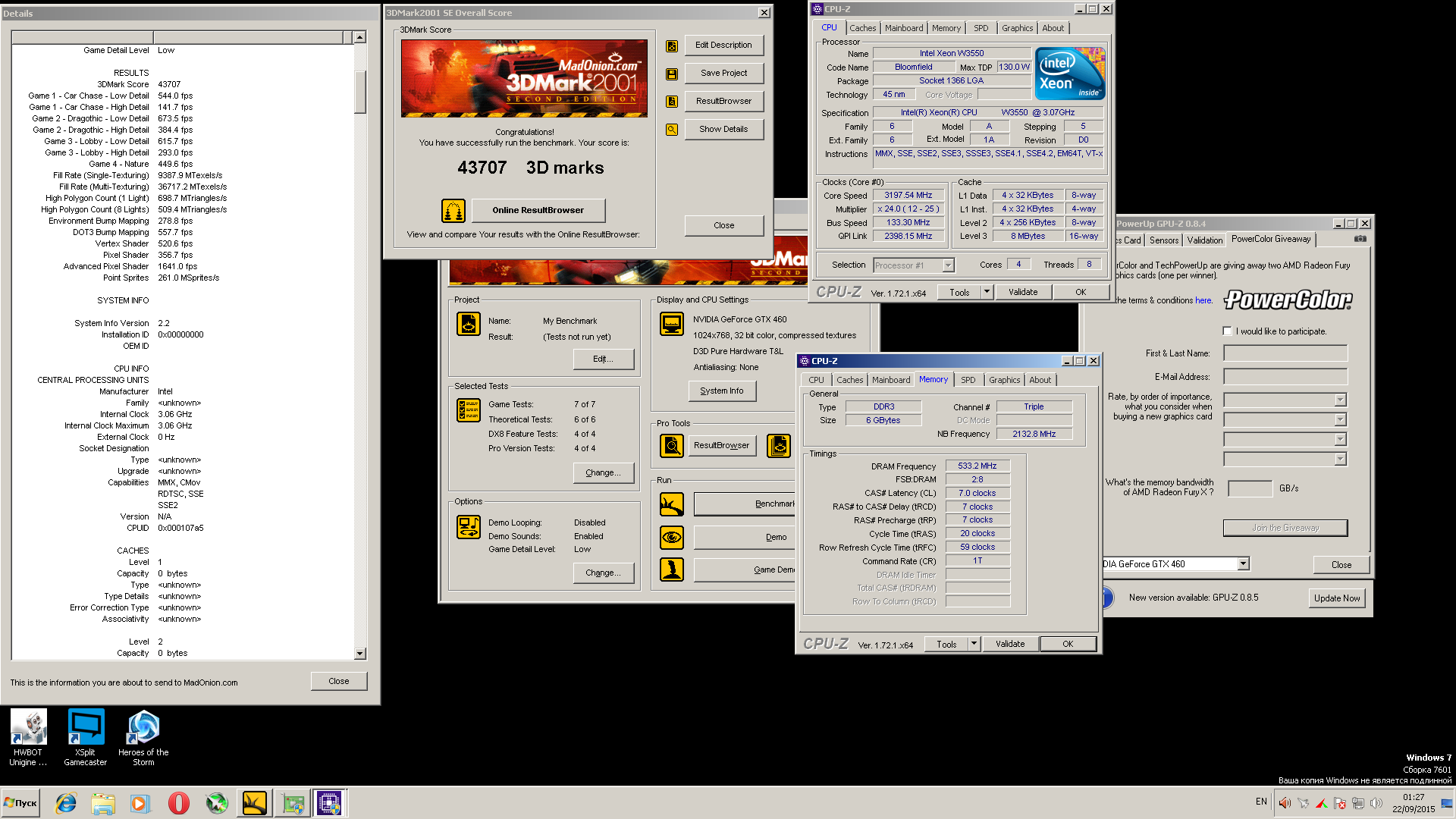This screenshot has width=1456, height=819.
Task: Click the icon beside ResultBrowser in score window
Action: (671, 102)
